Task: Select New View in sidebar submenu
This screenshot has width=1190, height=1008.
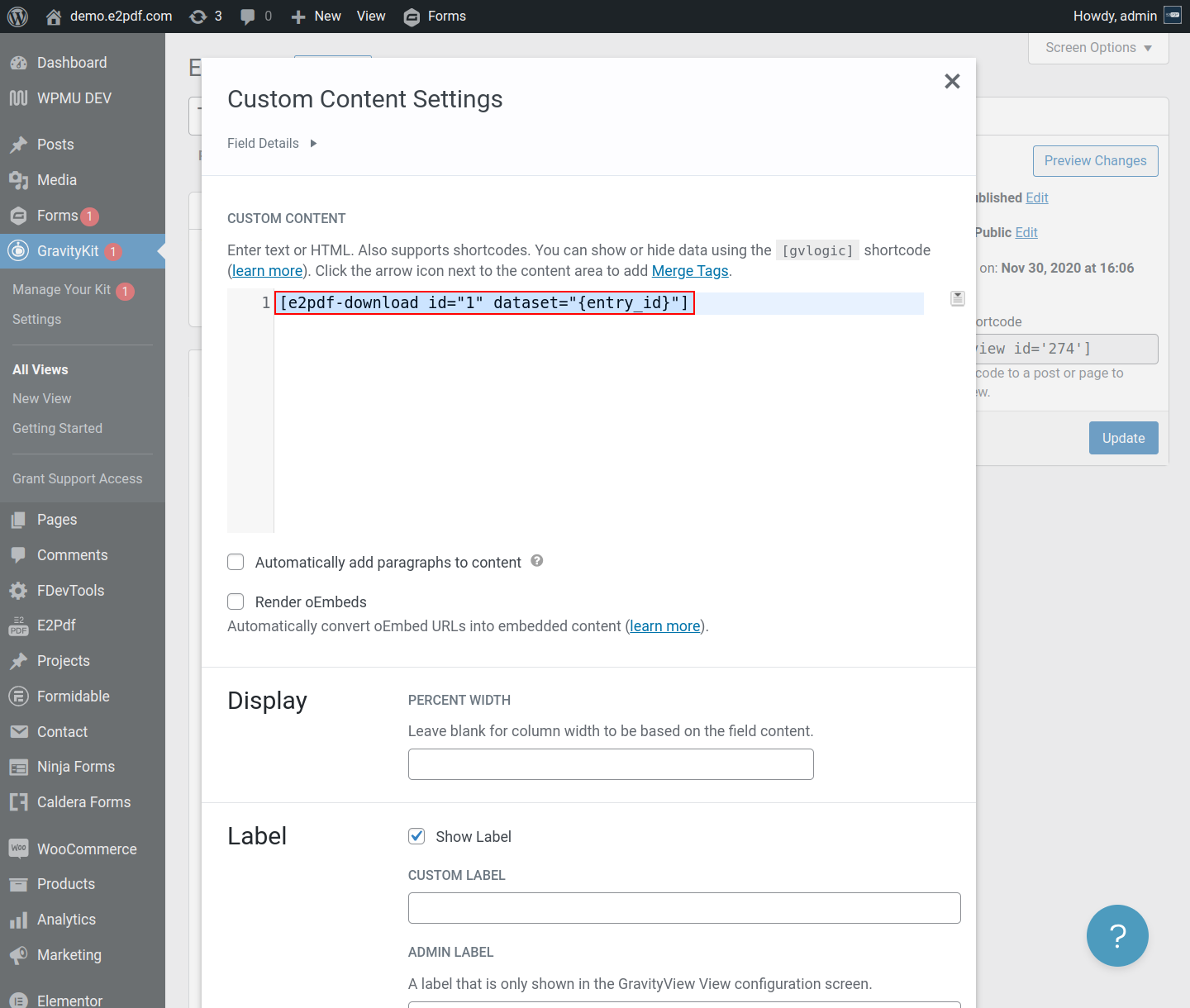Action: [42, 398]
